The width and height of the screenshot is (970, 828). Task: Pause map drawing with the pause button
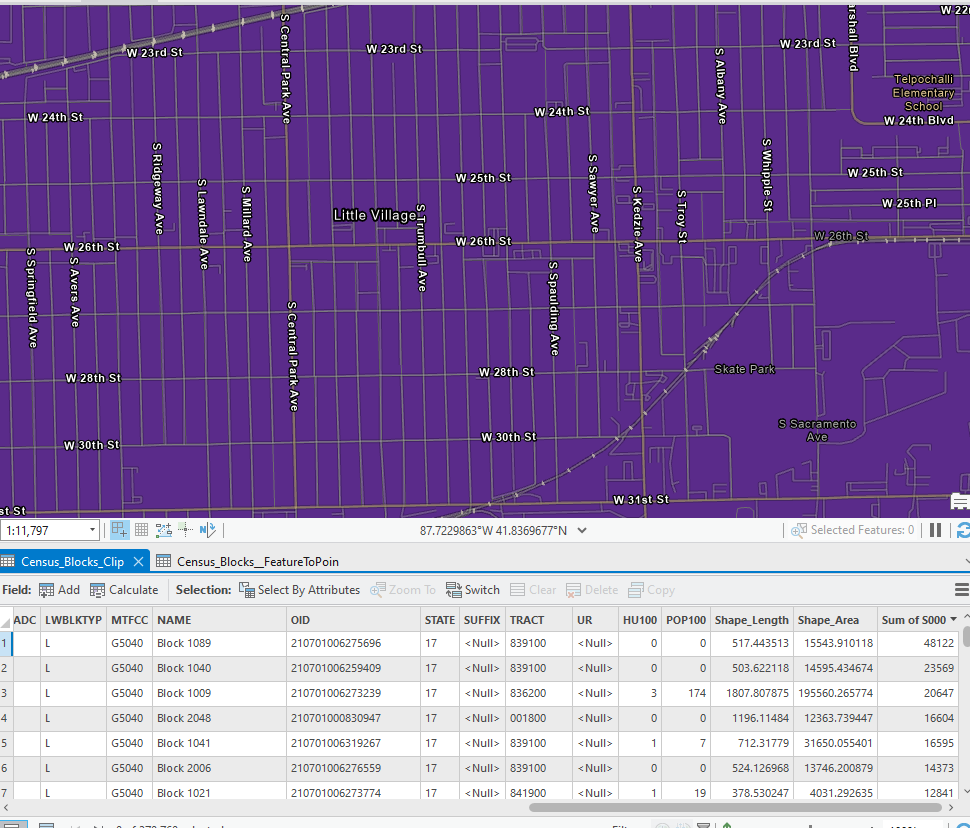(x=935, y=529)
